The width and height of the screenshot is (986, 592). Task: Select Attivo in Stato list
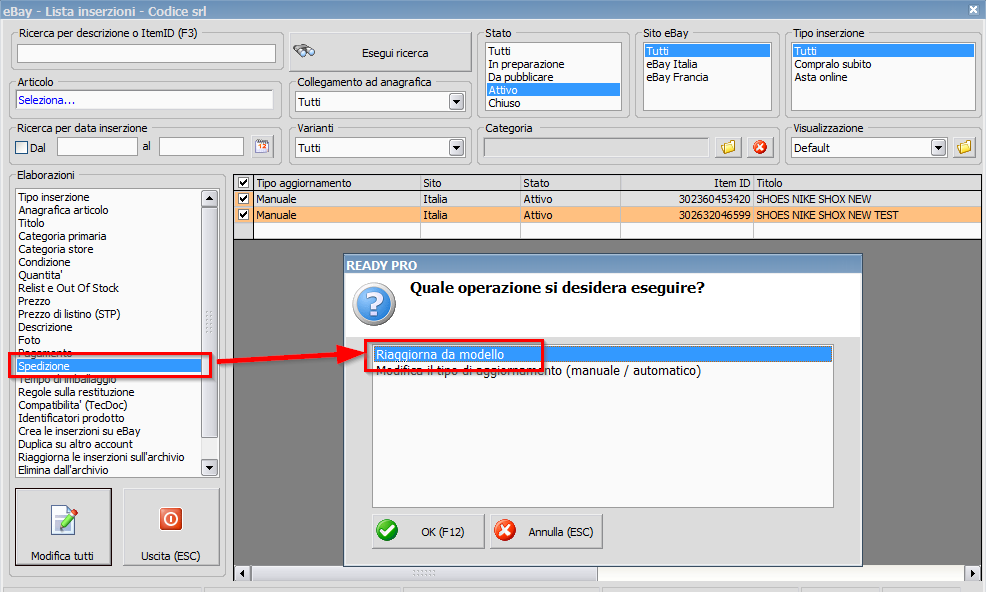pyautogui.click(x=553, y=90)
